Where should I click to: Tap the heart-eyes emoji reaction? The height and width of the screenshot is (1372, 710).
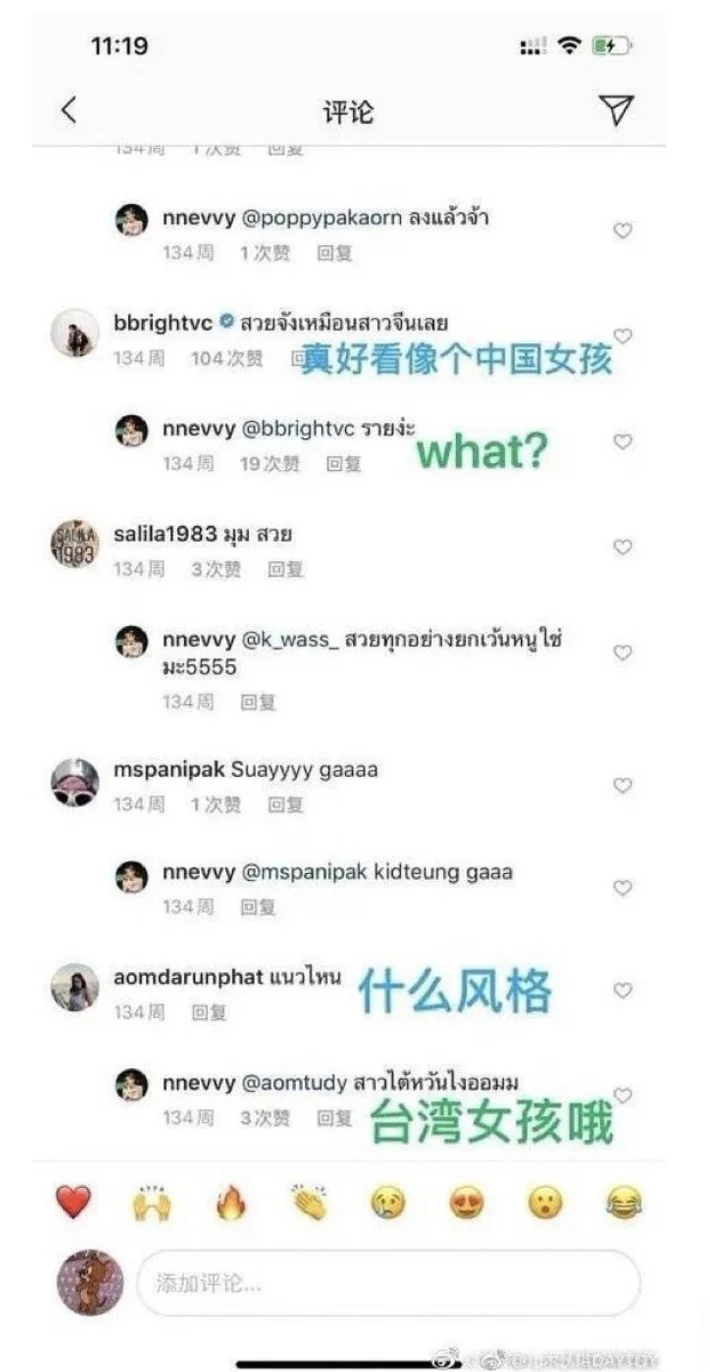466,1202
